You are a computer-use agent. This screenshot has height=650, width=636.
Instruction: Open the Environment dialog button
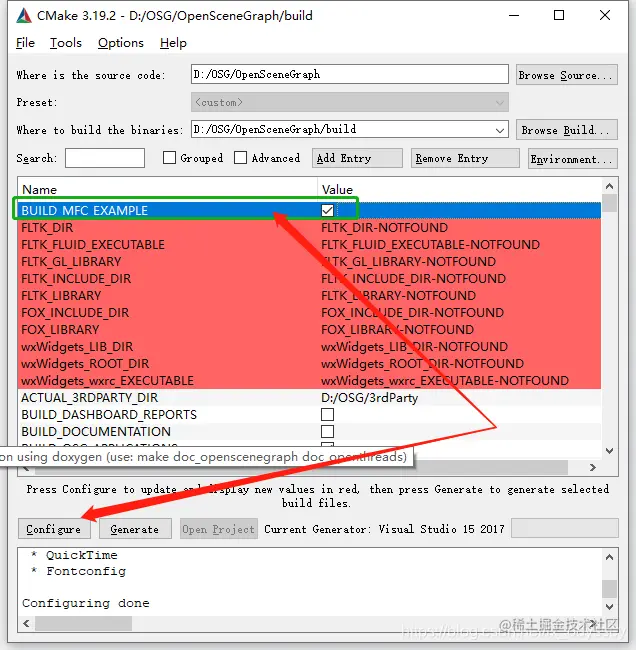(573, 159)
